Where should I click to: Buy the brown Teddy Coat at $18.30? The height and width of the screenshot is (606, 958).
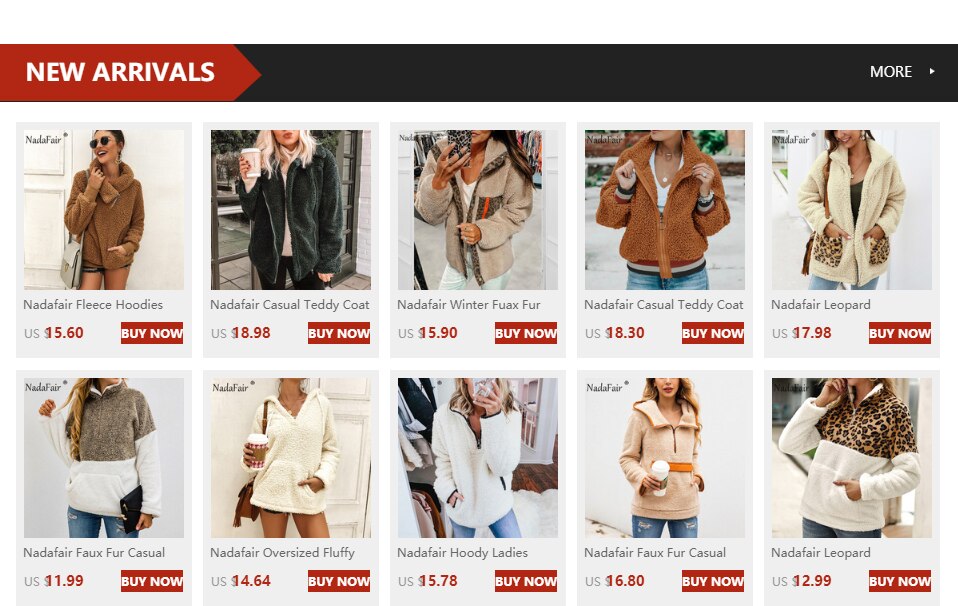point(712,333)
